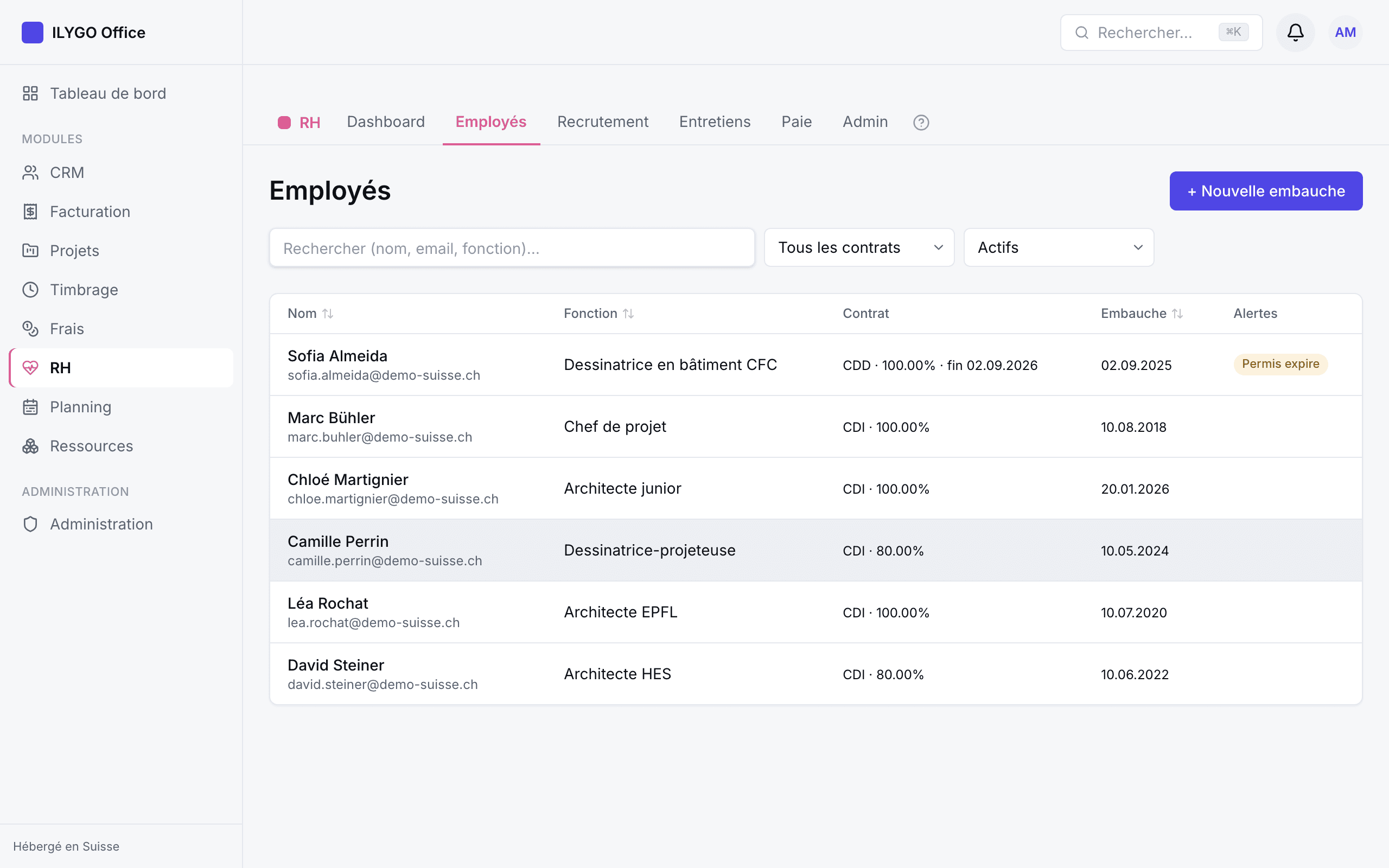Click the Ressources cubes icon
Viewport: 1389px width, 868px height.
[30, 446]
